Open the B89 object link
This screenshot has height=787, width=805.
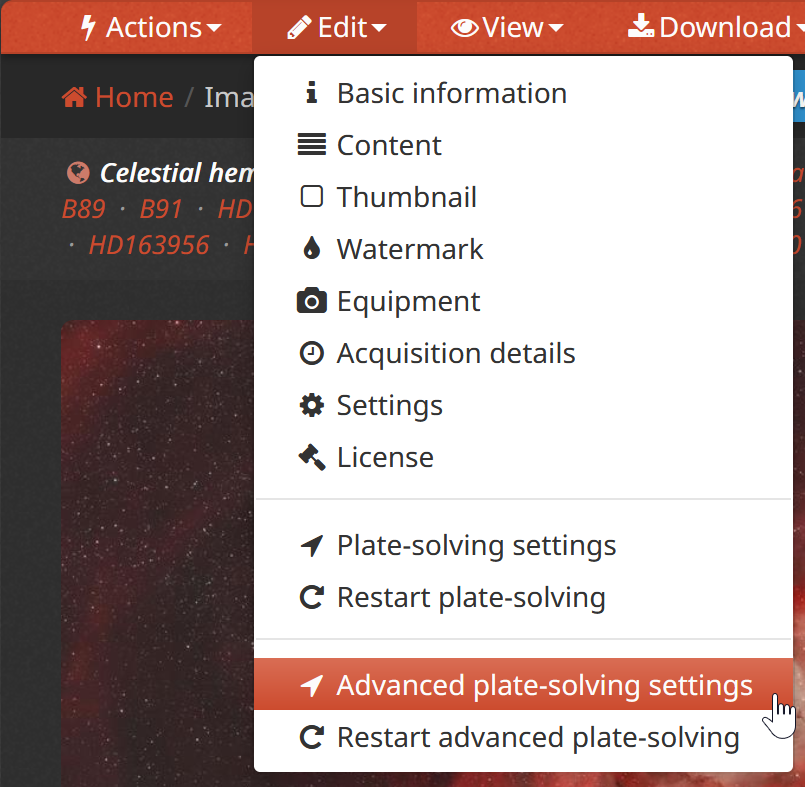click(x=84, y=209)
